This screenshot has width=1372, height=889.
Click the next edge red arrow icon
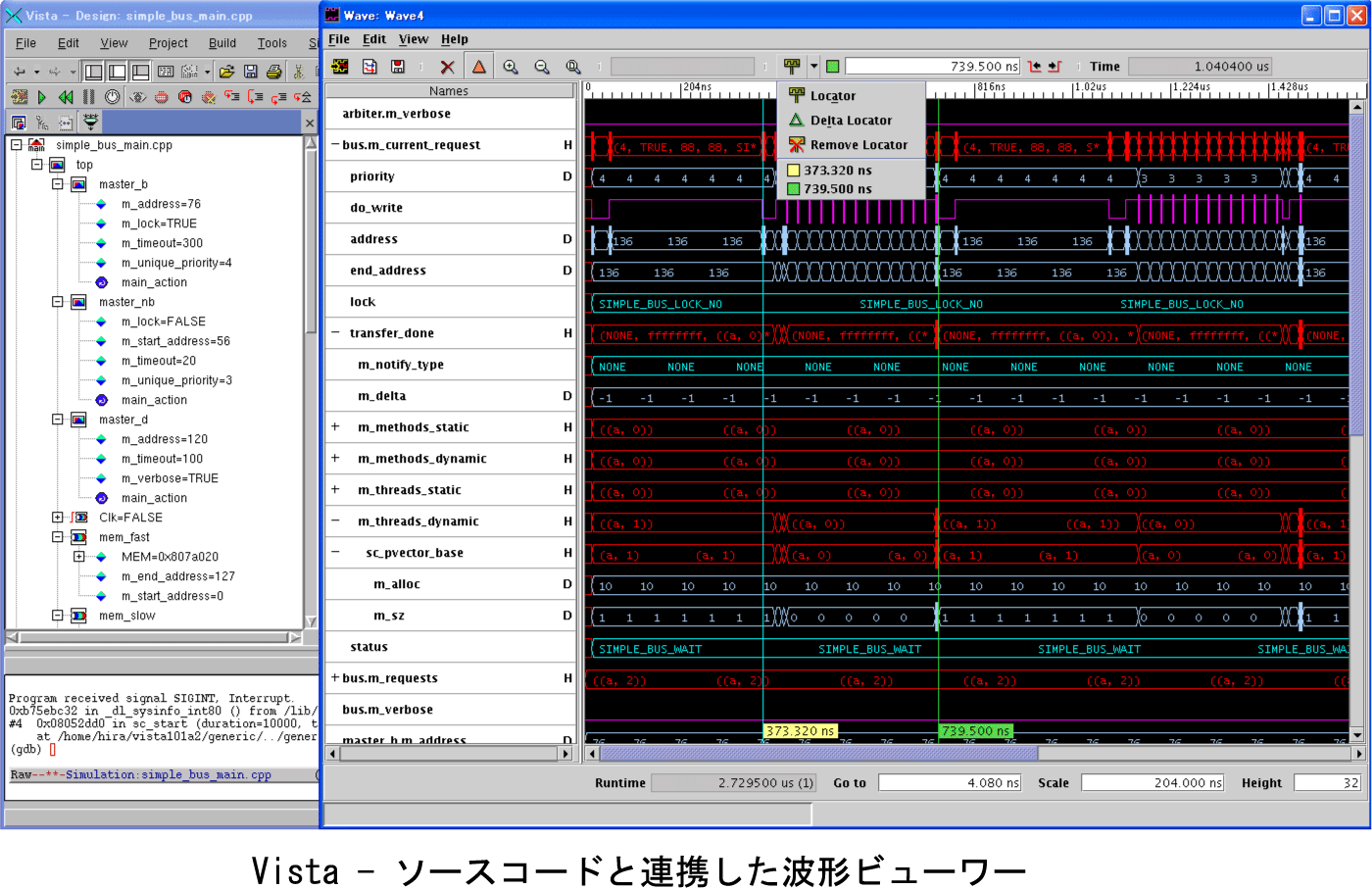pyautogui.click(x=1054, y=67)
